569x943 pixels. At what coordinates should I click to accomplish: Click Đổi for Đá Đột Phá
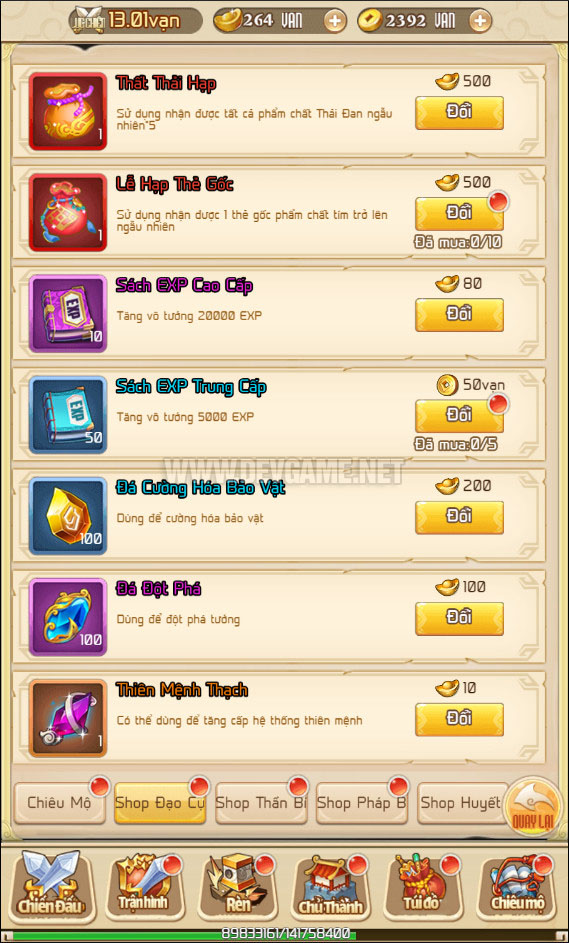coord(460,618)
